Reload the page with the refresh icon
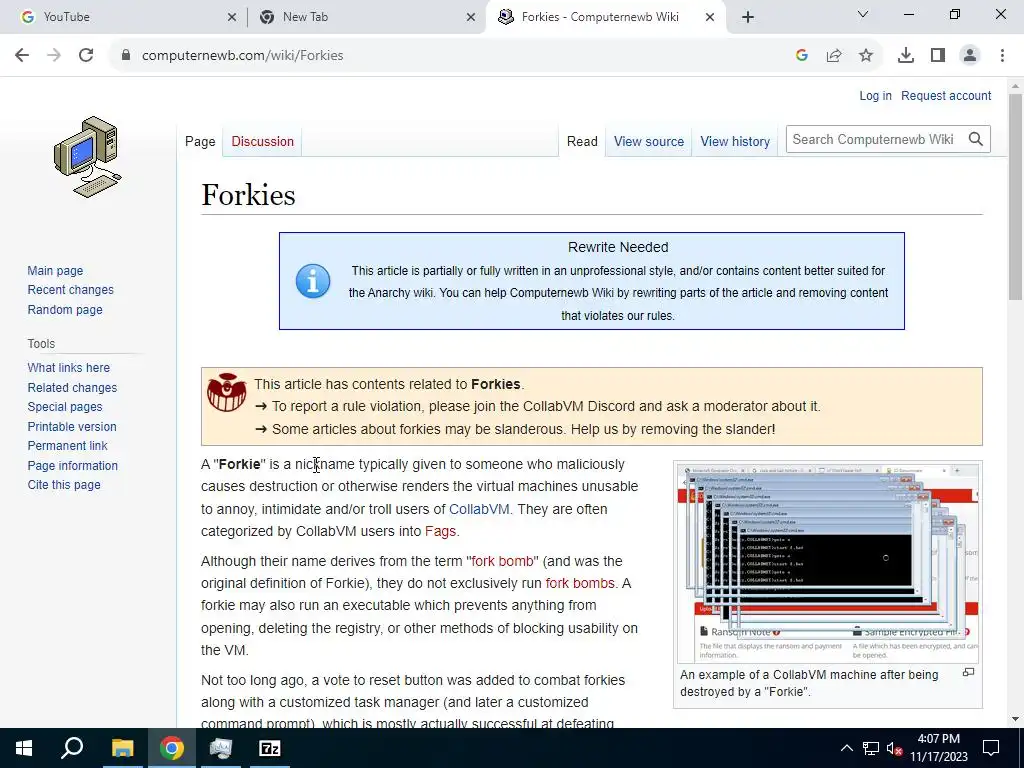This screenshot has width=1024, height=768. click(x=86, y=56)
